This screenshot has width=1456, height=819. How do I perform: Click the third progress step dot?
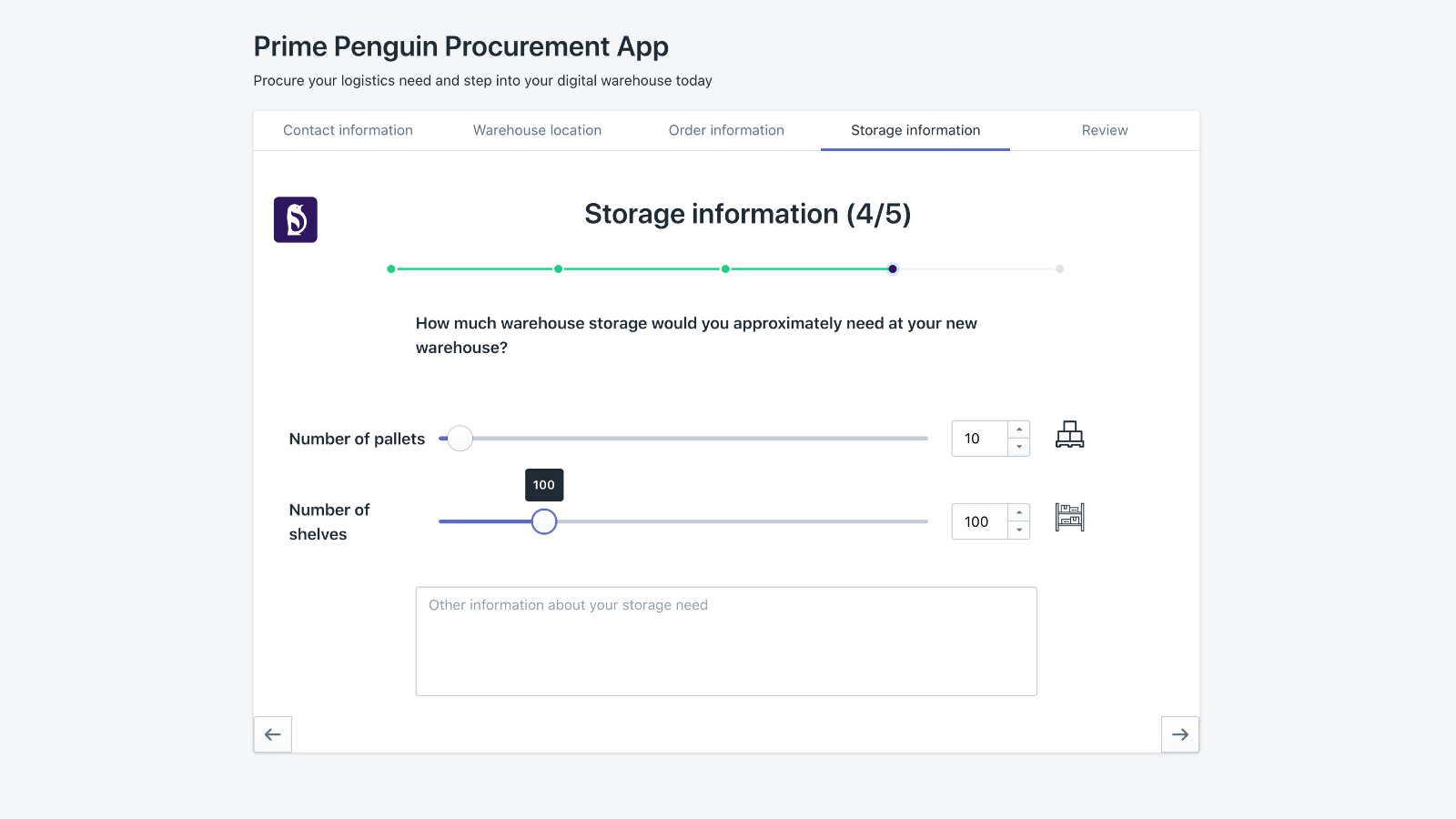[725, 268]
